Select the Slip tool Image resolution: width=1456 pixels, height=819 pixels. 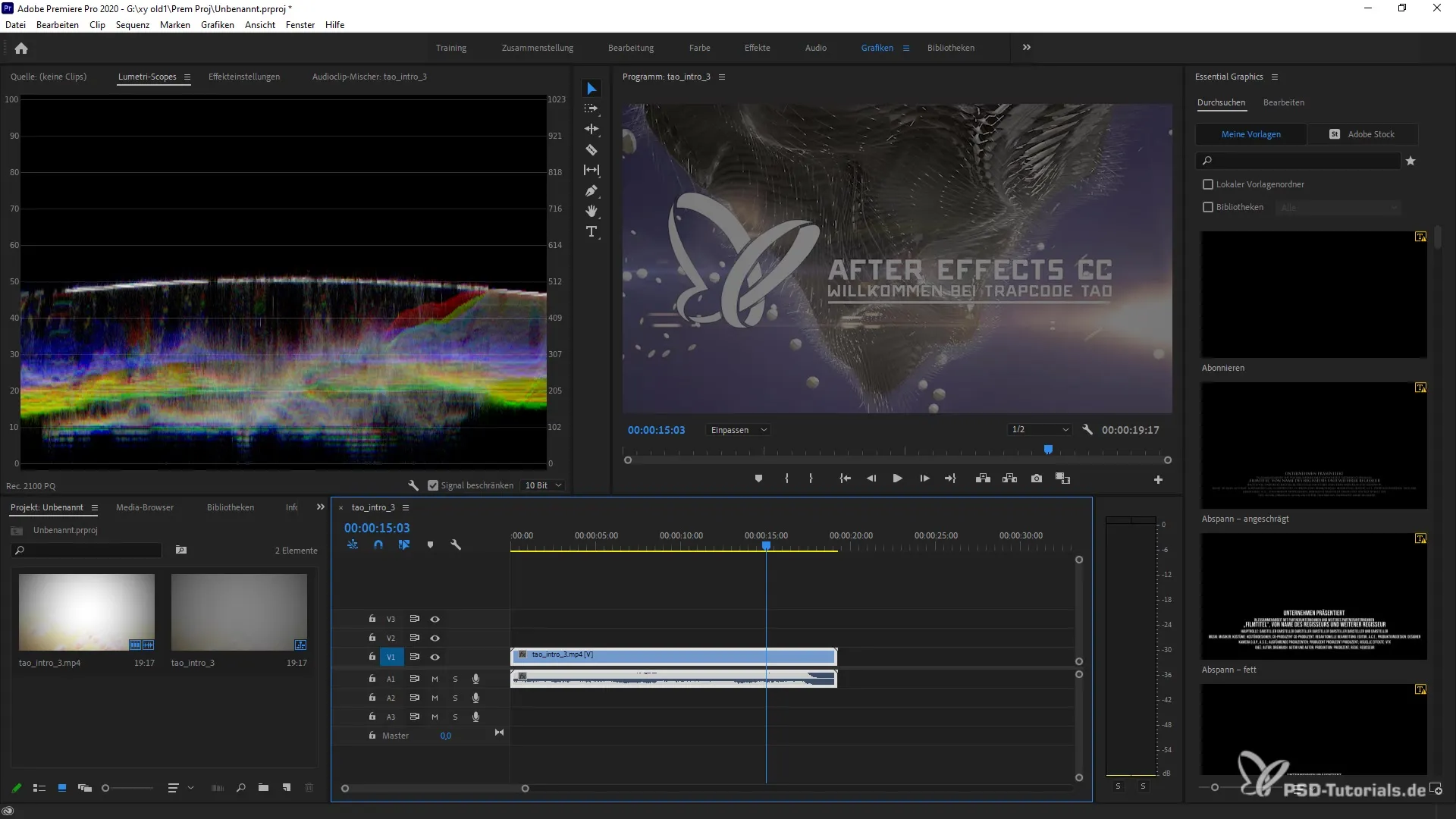click(x=591, y=170)
